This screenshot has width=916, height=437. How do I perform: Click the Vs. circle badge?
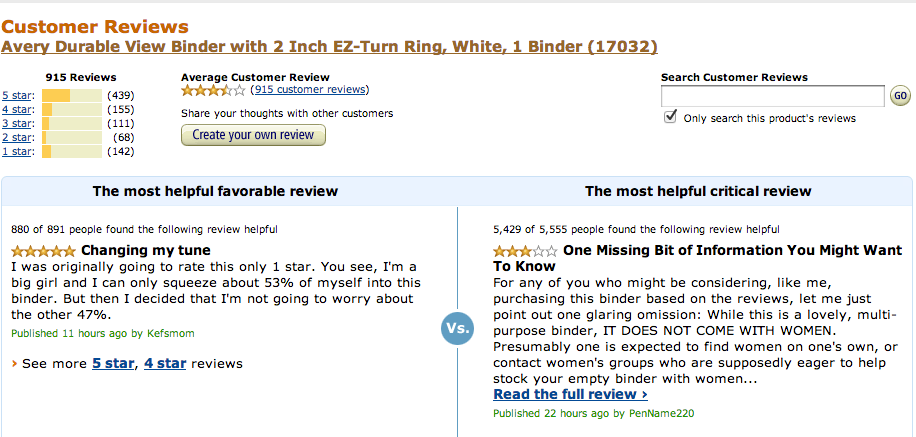(x=457, y=329)
